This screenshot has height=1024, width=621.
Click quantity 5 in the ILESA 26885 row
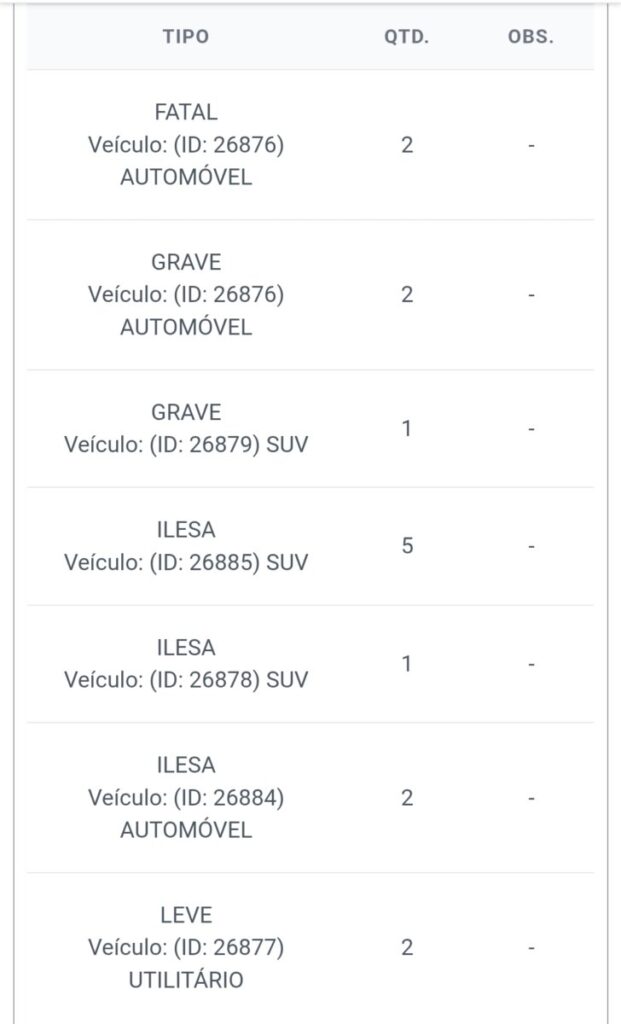point(406,546)
